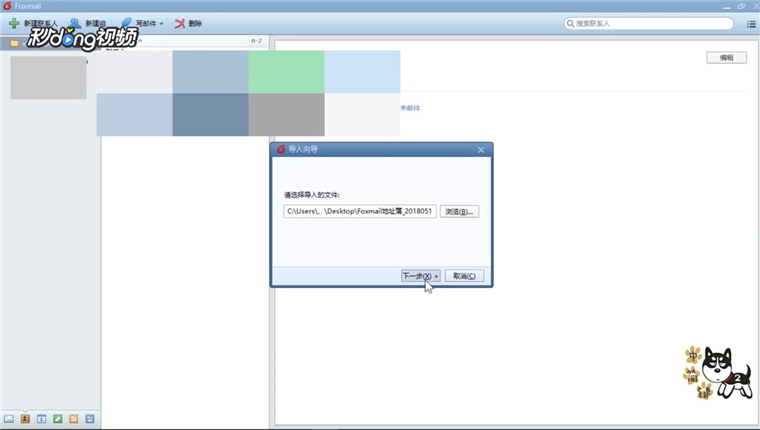Screen dimensions: 760x430
Task: Restore down the Foxmail window
Action: (741, 6)
